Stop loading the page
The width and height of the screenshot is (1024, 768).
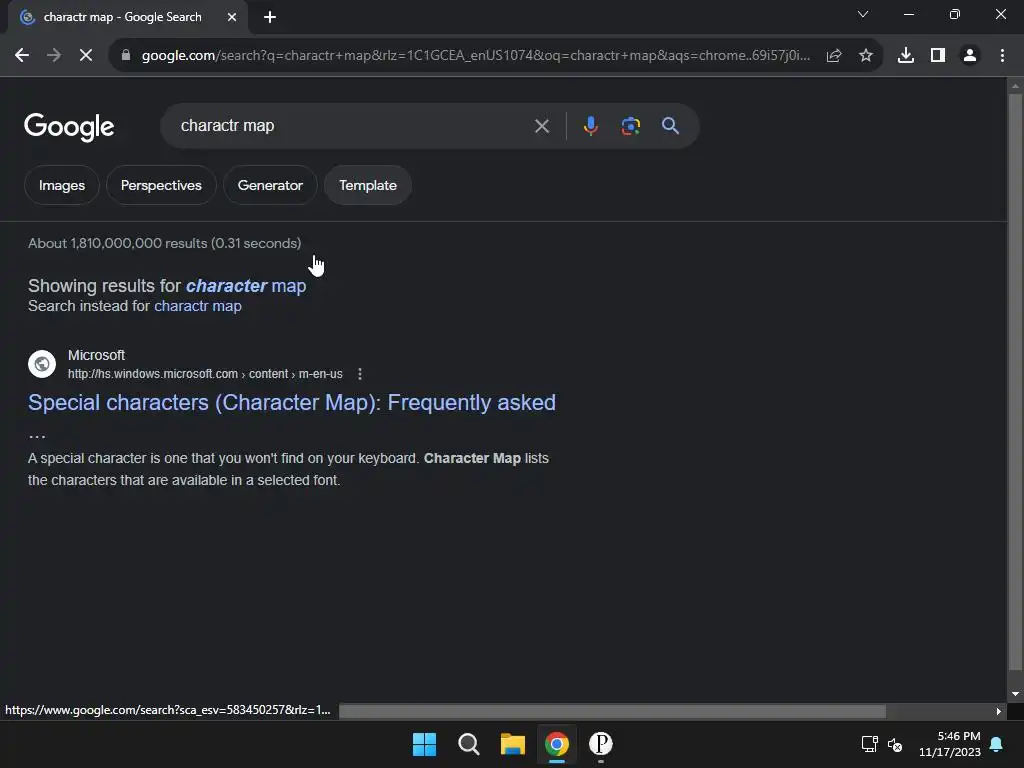(86, 56)
